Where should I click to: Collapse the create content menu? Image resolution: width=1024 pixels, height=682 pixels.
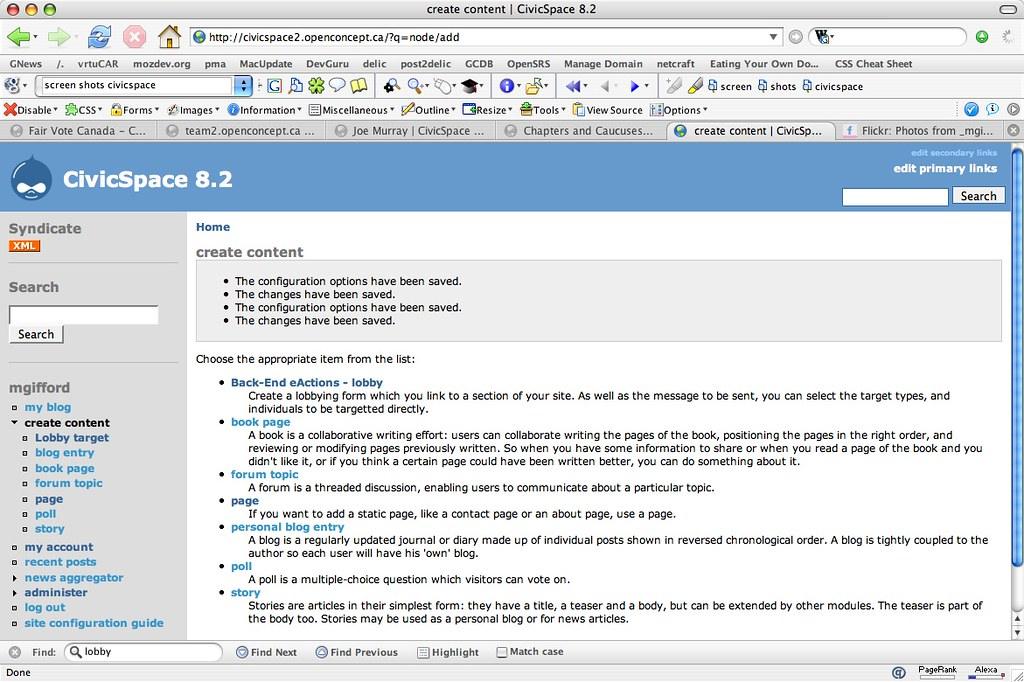pos(15,423)
